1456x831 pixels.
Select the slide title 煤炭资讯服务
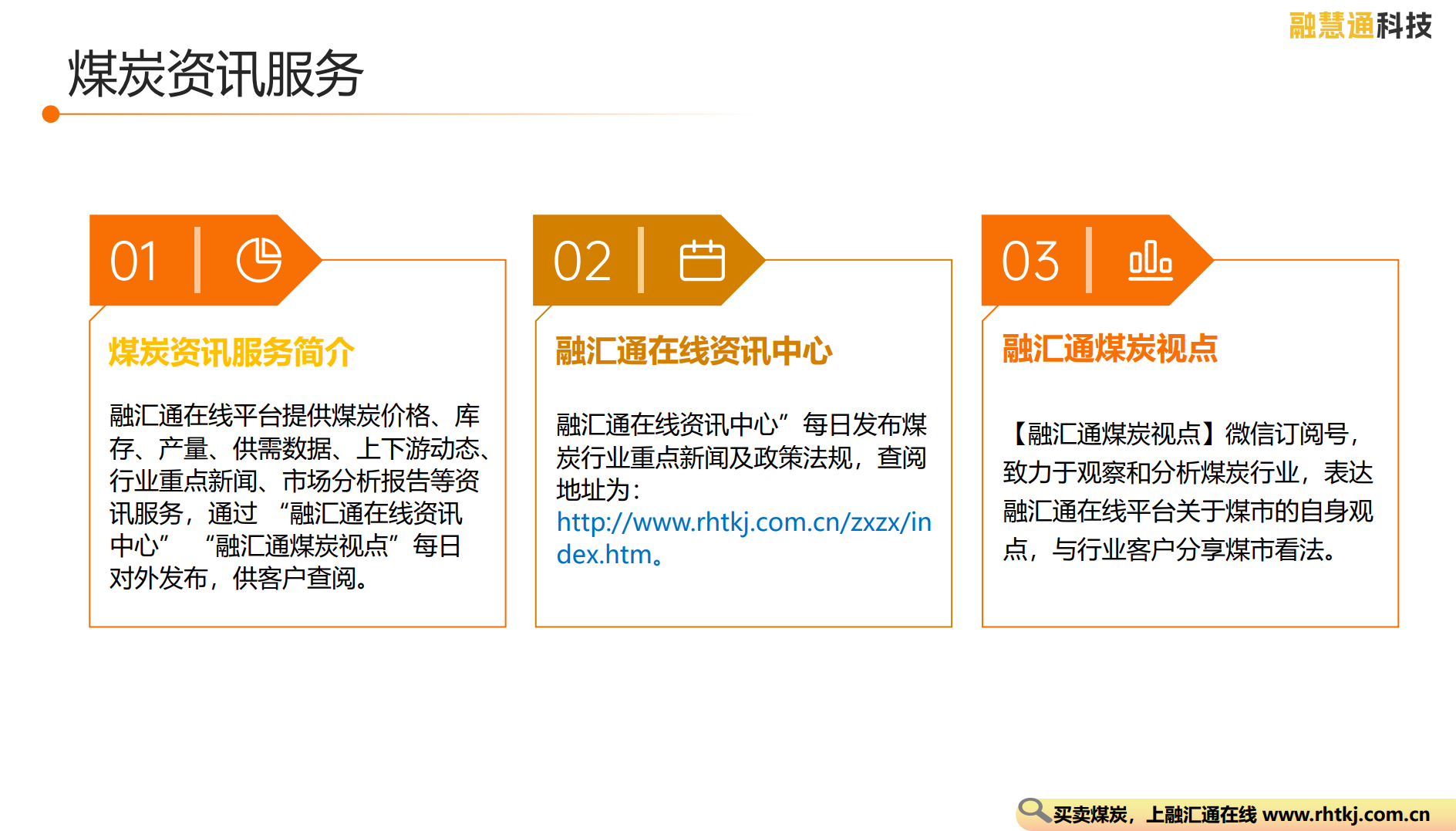(x=215, y=74)
